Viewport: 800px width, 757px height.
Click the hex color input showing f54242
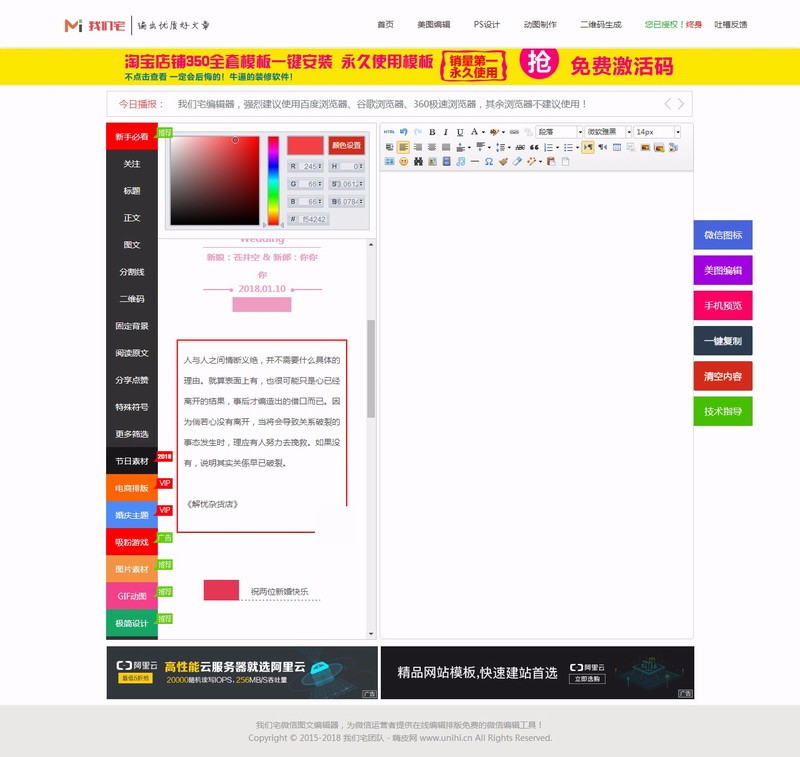point(315,218)
